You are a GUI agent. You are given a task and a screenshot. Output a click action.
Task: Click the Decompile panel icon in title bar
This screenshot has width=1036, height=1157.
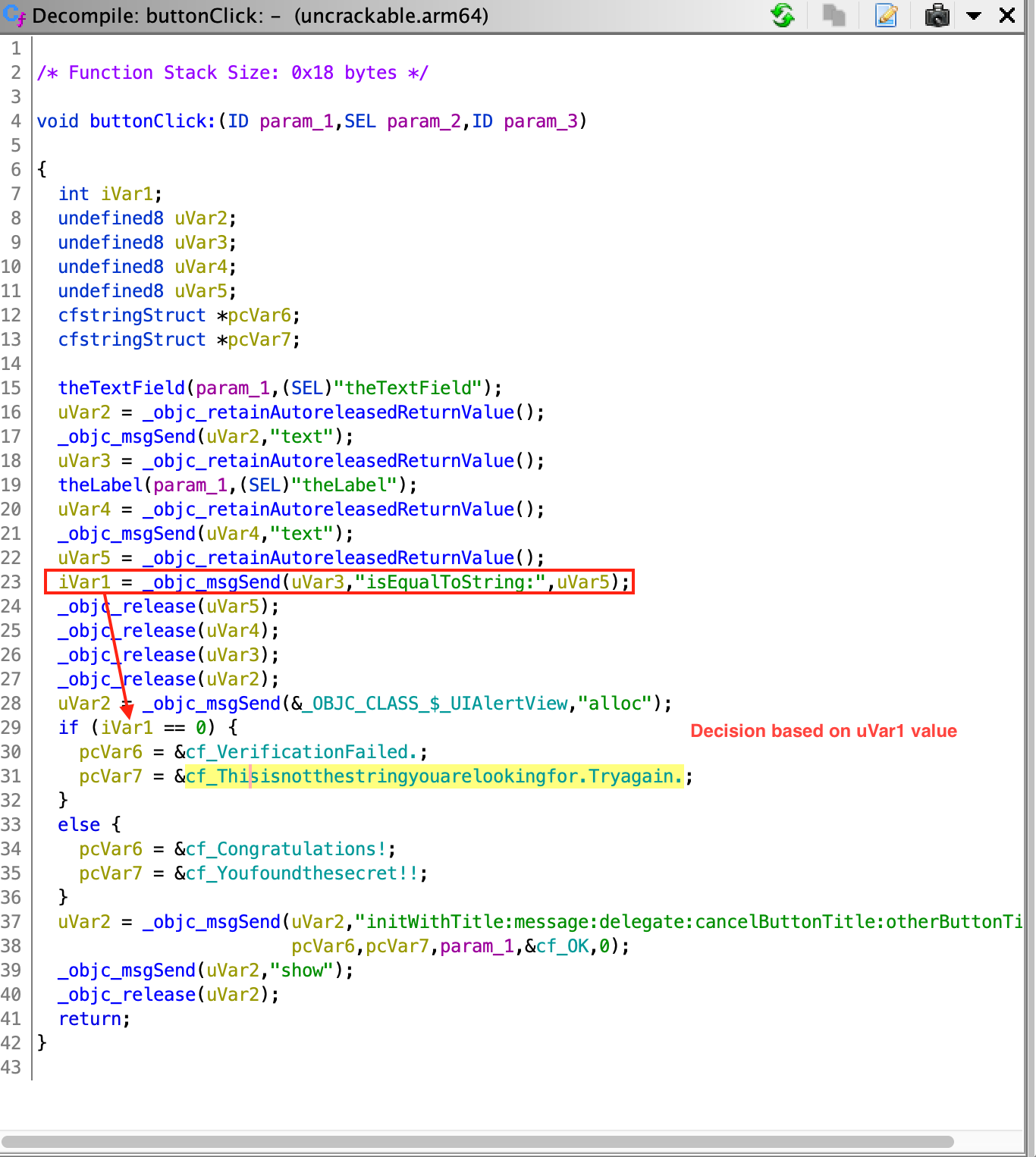coord(14,15)
